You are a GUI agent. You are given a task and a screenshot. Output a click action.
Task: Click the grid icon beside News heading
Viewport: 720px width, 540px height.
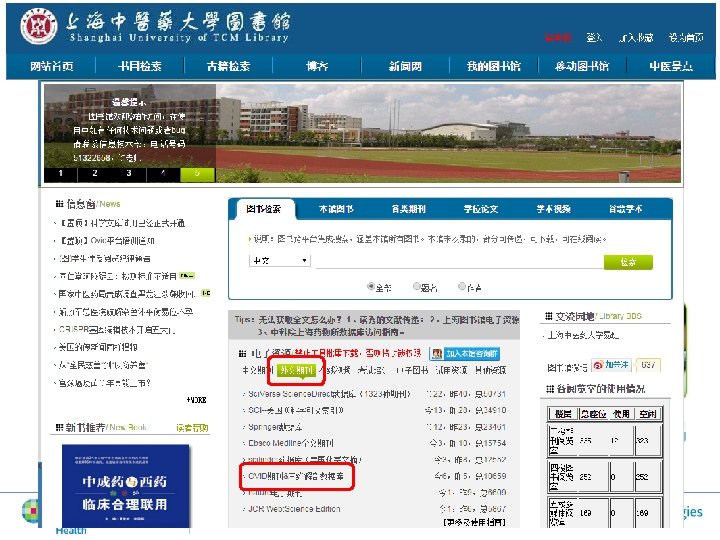[x=59, y=203]
